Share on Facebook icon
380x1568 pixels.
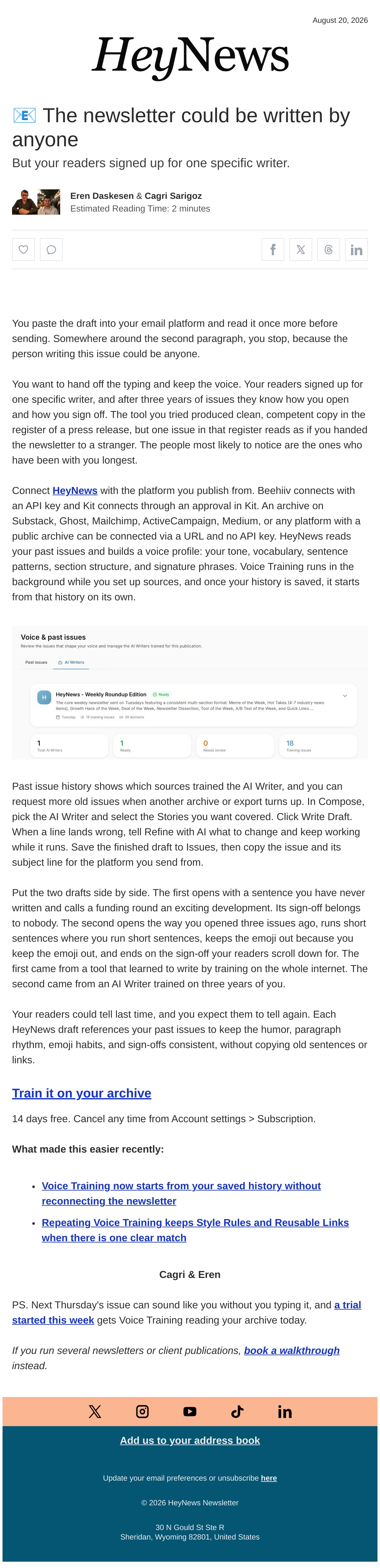(273, 250)
